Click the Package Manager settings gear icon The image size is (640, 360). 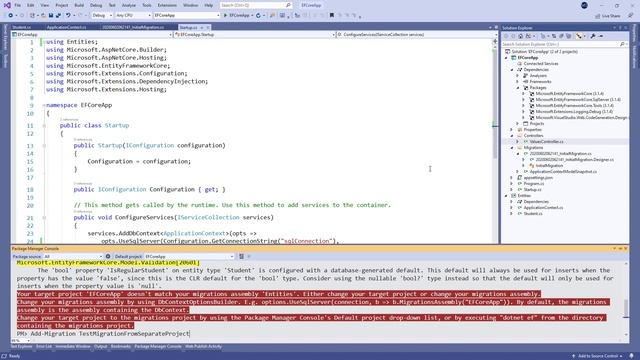(x=108, y=256)
